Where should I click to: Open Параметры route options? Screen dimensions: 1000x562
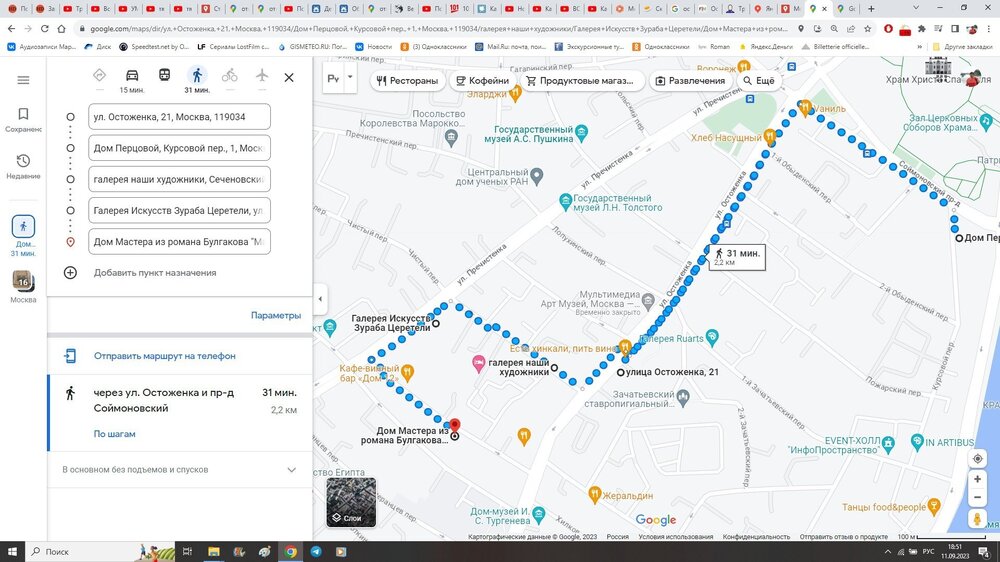(x=276, y=315)
